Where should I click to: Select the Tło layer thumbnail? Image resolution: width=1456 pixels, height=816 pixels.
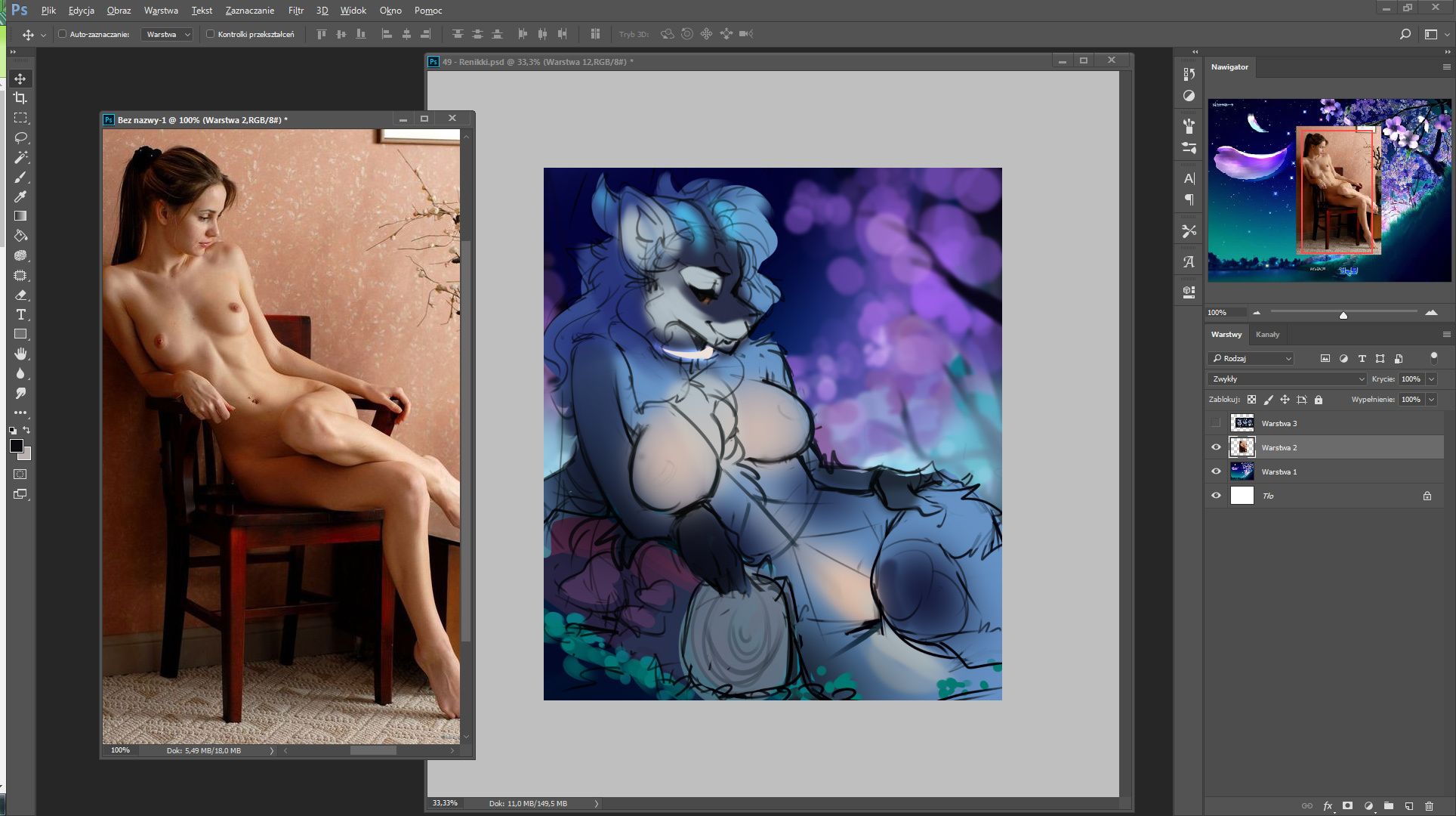(x=1242, y=496)
